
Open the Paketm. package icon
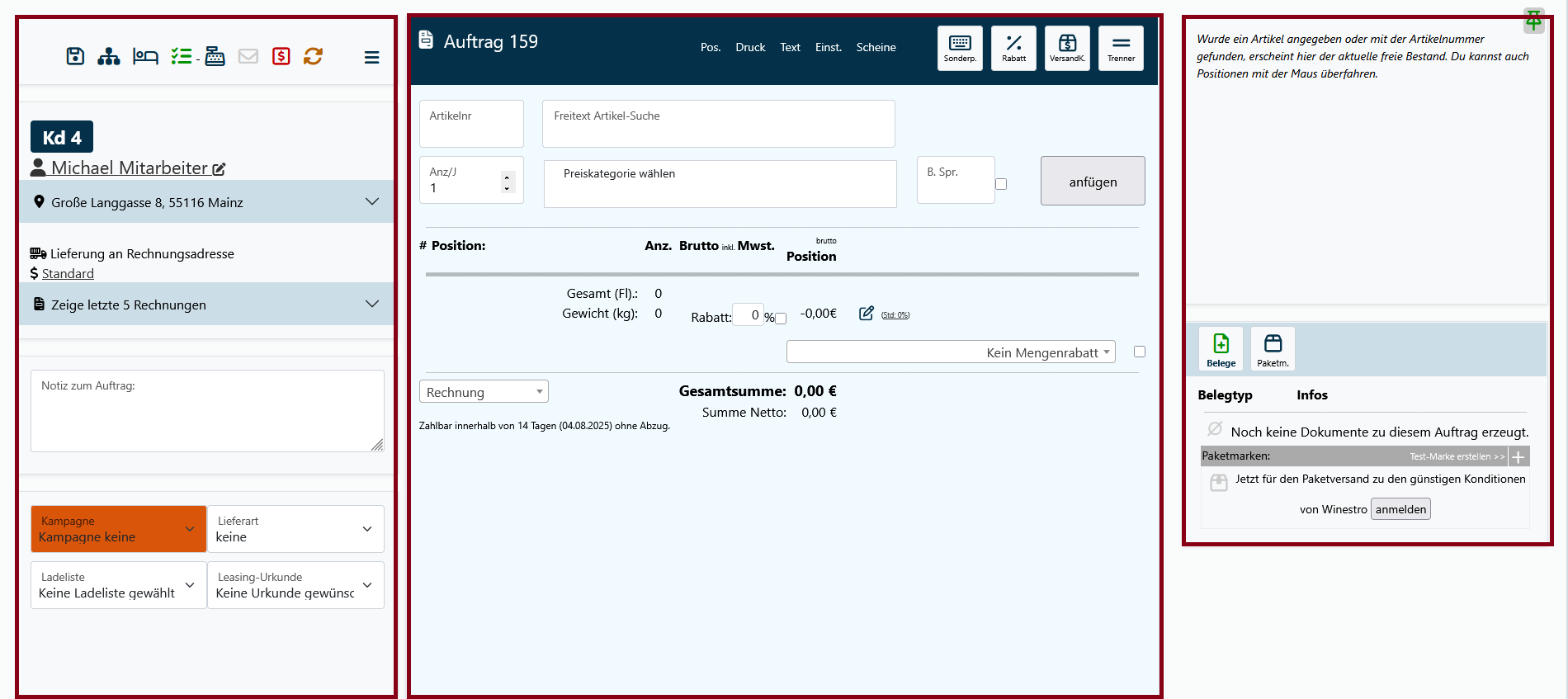coord(1273,349)
